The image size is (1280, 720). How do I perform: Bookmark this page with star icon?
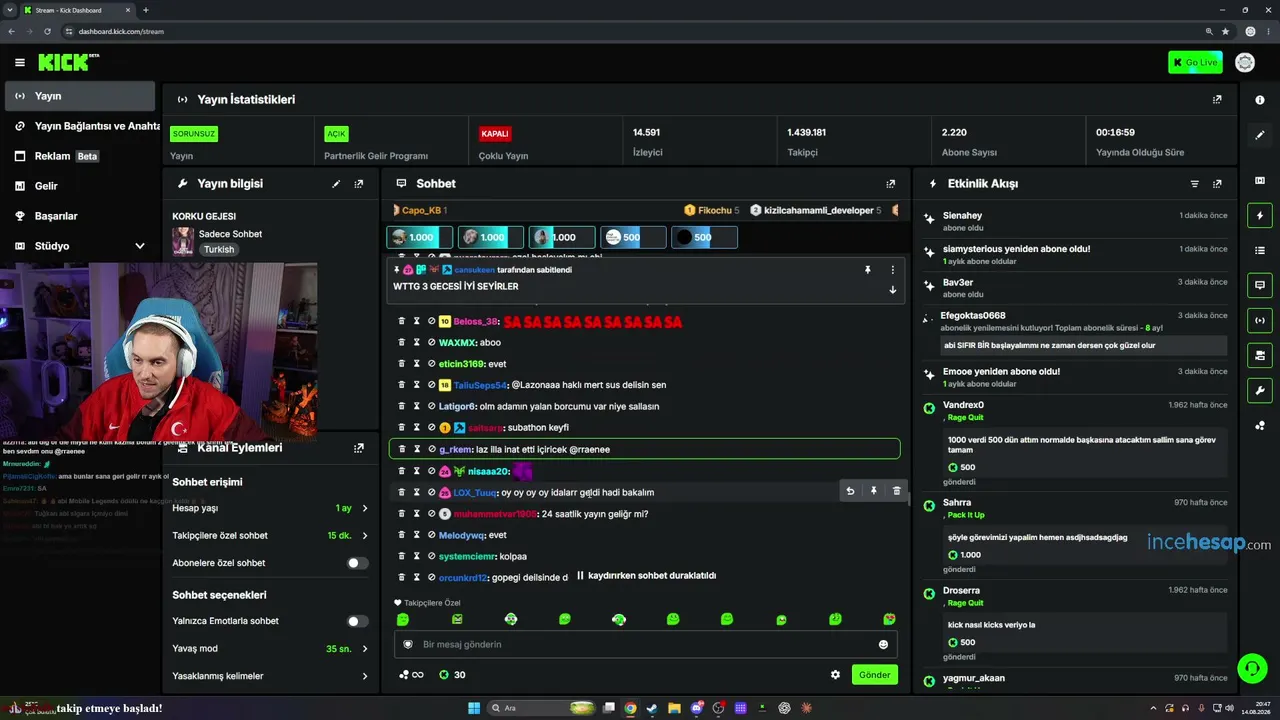click(x=1225, y=31)
